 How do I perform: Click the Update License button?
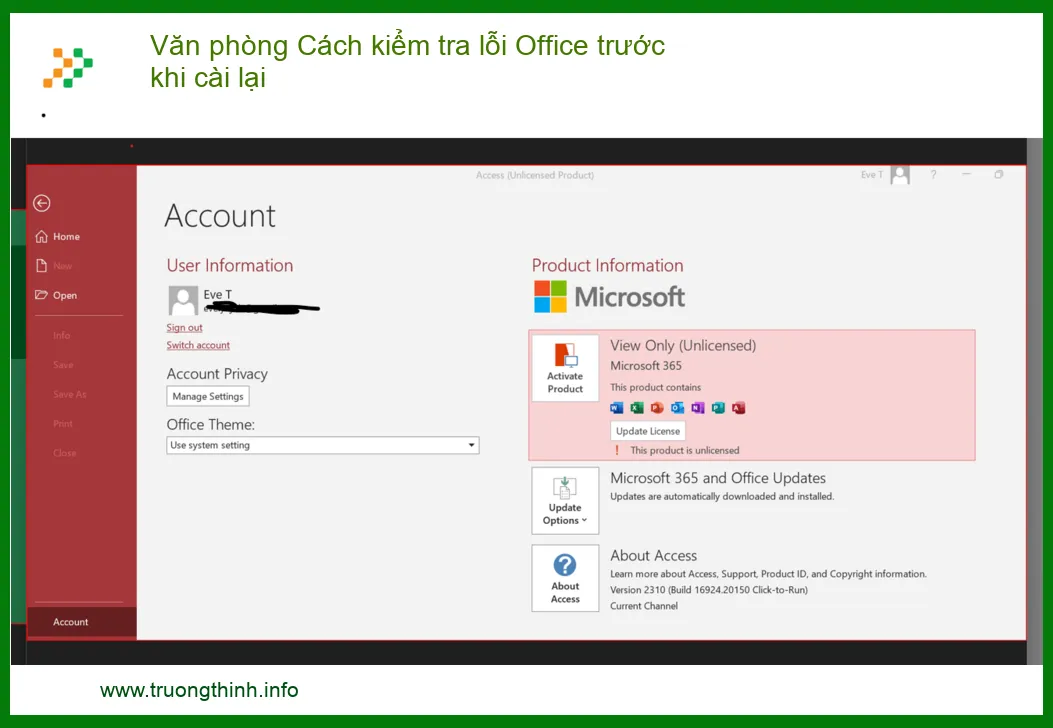647,431
